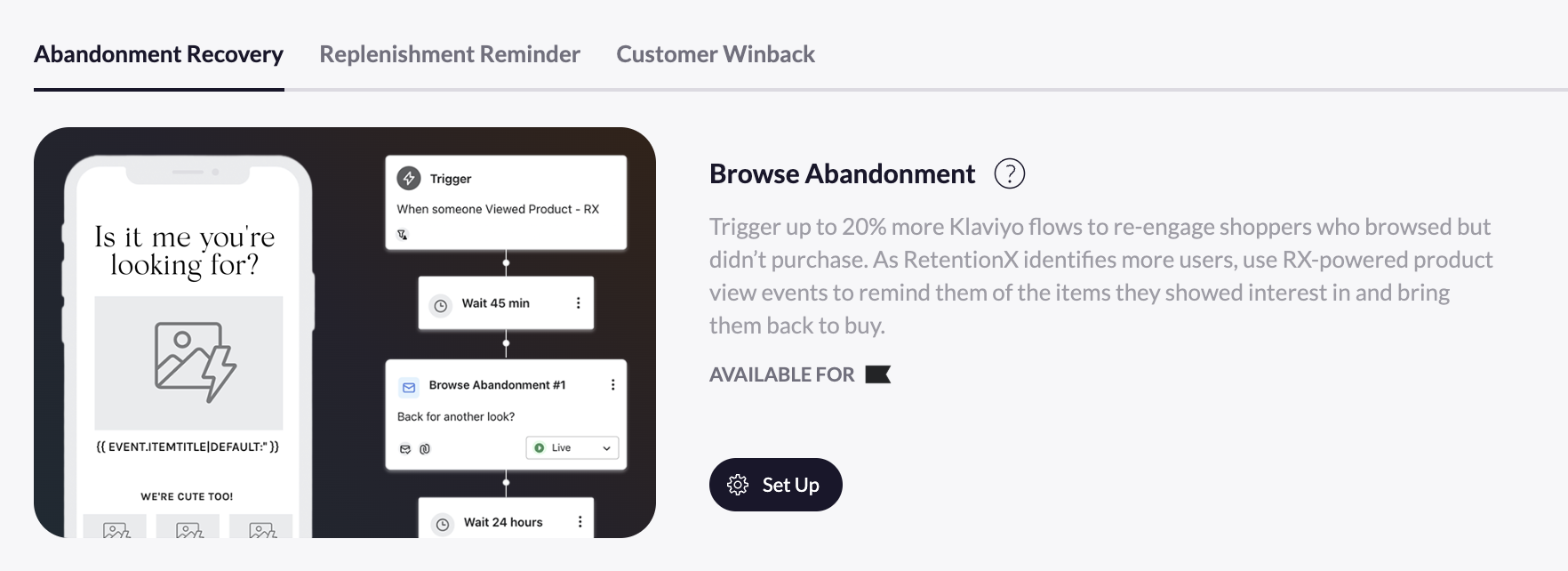Switch to the Customer Winback tab
The image size is (1568, 571).
tap(715, 54)
